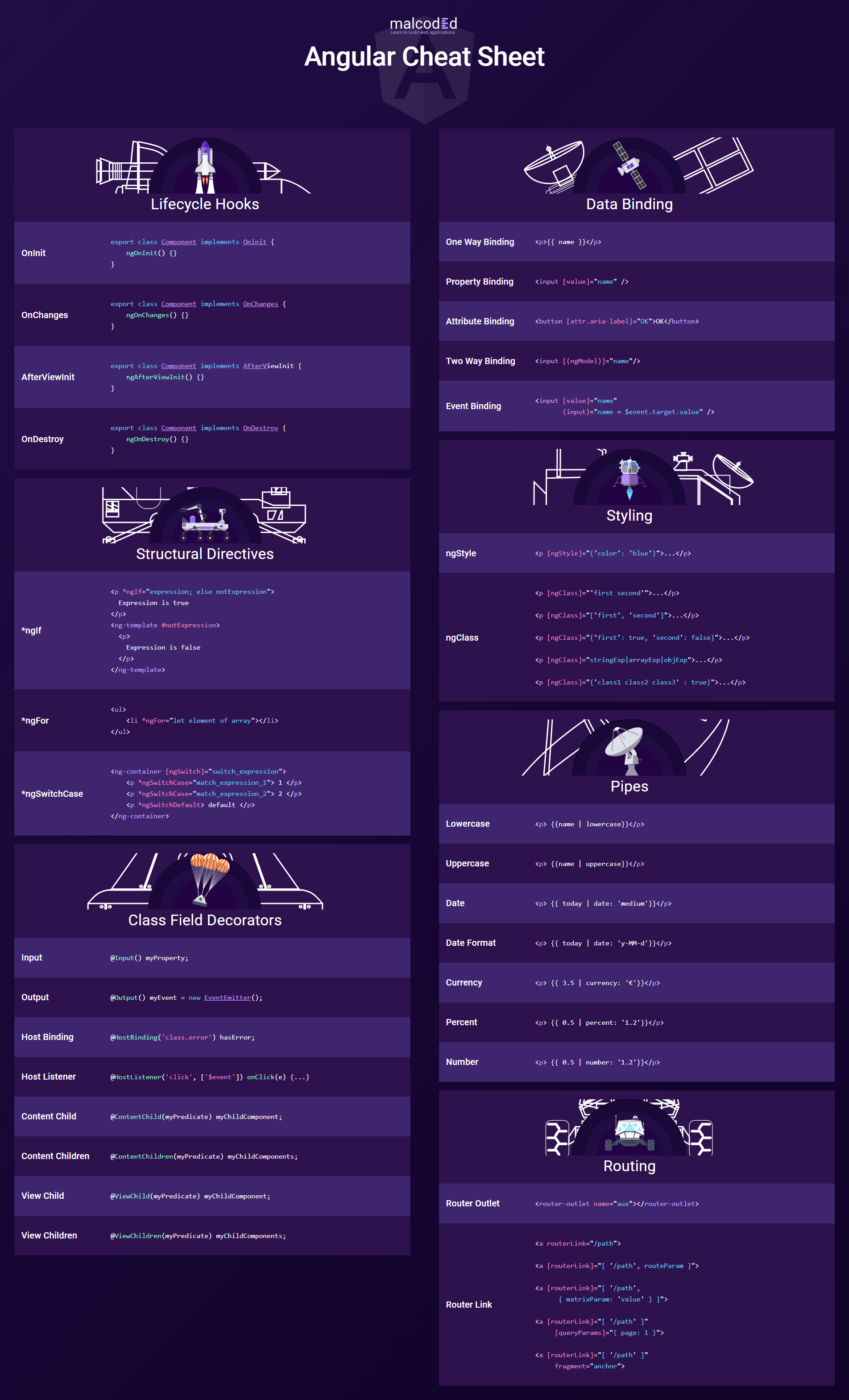The height and width of the screenshot is (1400, 849).
Task: Select the Number pipe label
Action: [462, 1062]
